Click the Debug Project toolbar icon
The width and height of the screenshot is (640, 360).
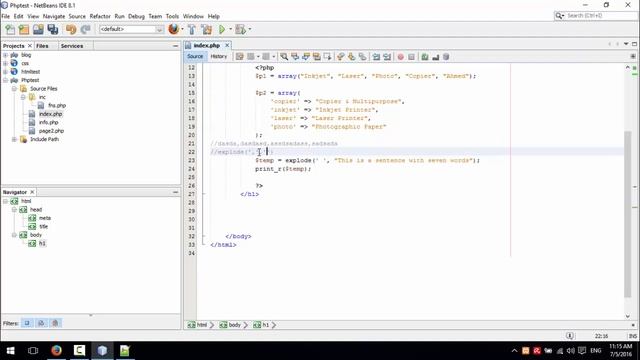pyautogui.click(x=240, y=29)
